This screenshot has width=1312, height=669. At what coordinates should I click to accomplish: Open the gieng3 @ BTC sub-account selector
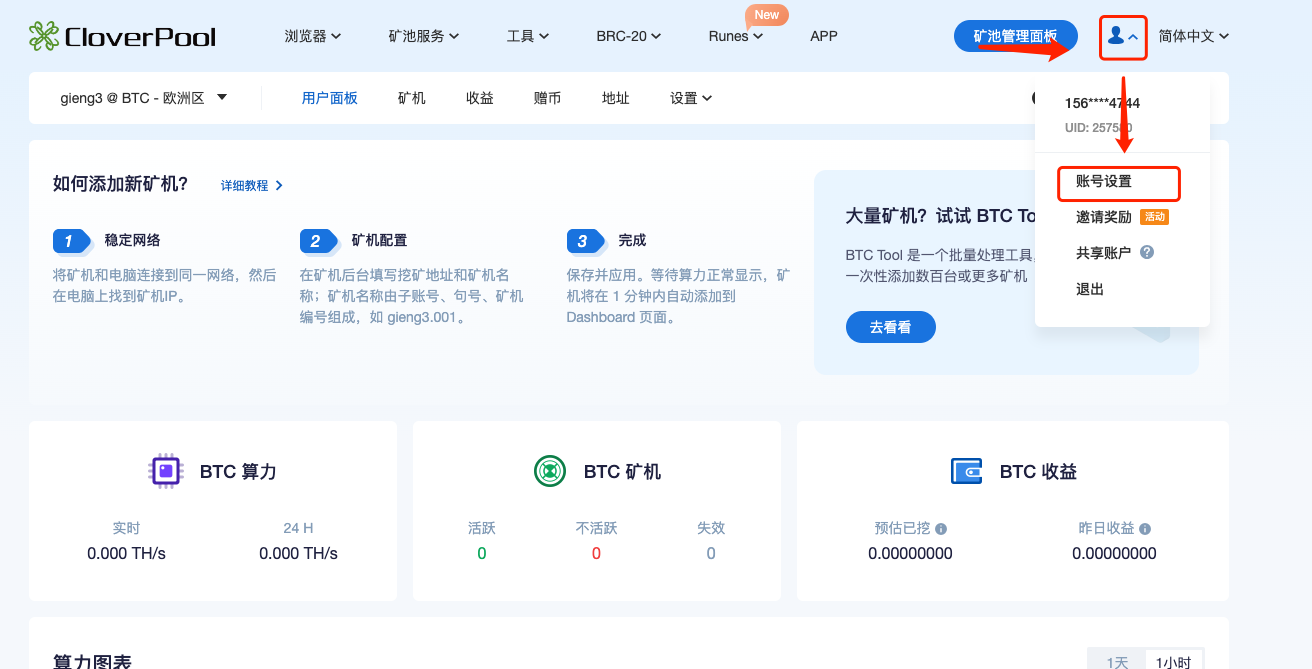point(144,98)
